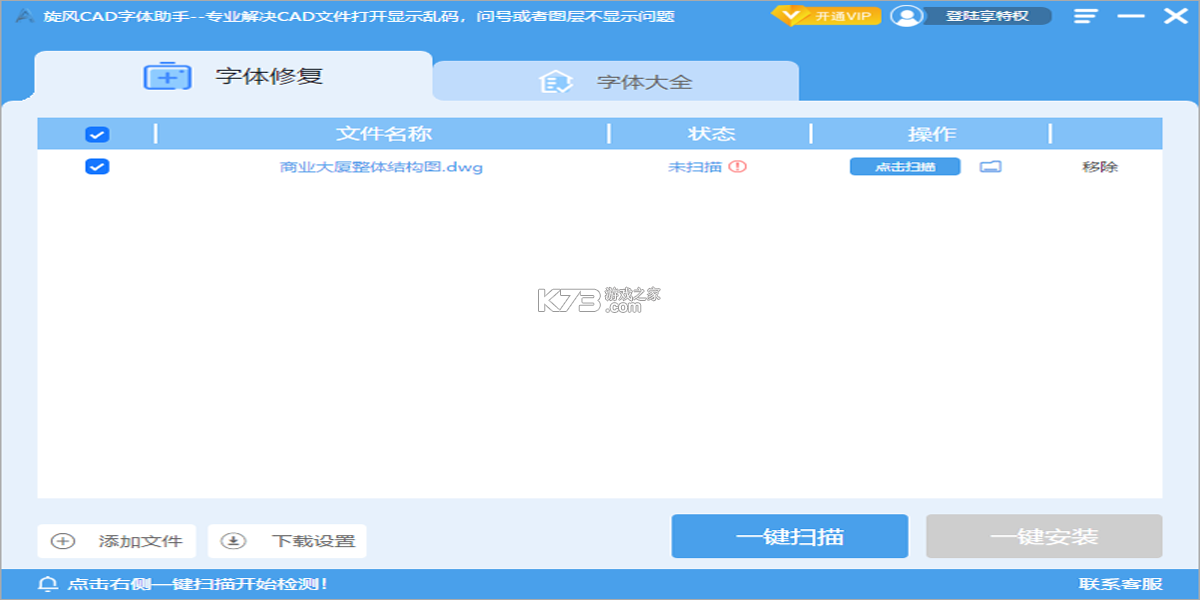1200x600 pixels.
Task: Uncheck the 商业大厦整体结构图.dwg row checkbox
Action: (x=97, y=167)
